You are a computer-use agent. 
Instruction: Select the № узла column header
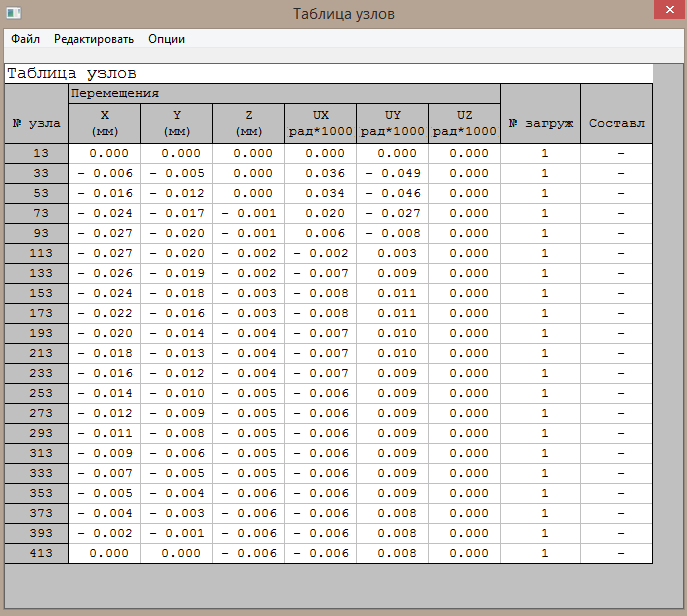[36, 113]
